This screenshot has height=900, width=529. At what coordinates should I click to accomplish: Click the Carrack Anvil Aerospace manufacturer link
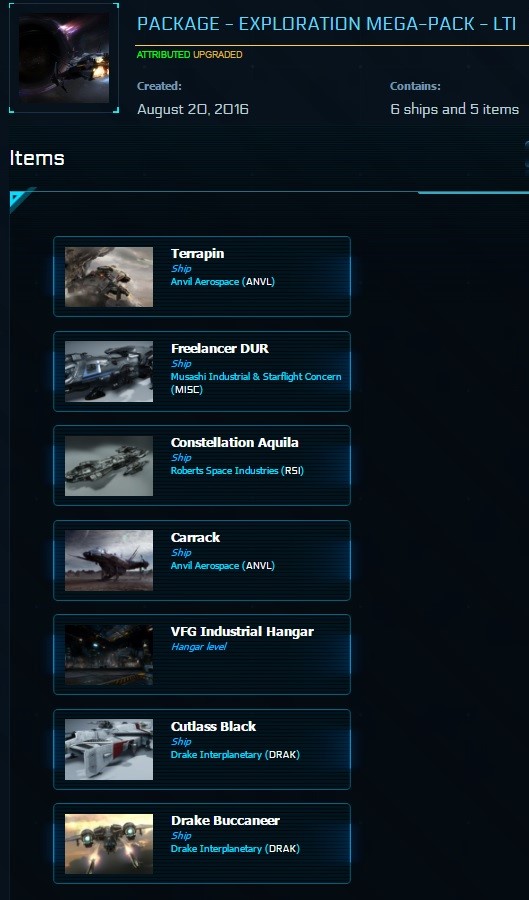pos(205,565)
